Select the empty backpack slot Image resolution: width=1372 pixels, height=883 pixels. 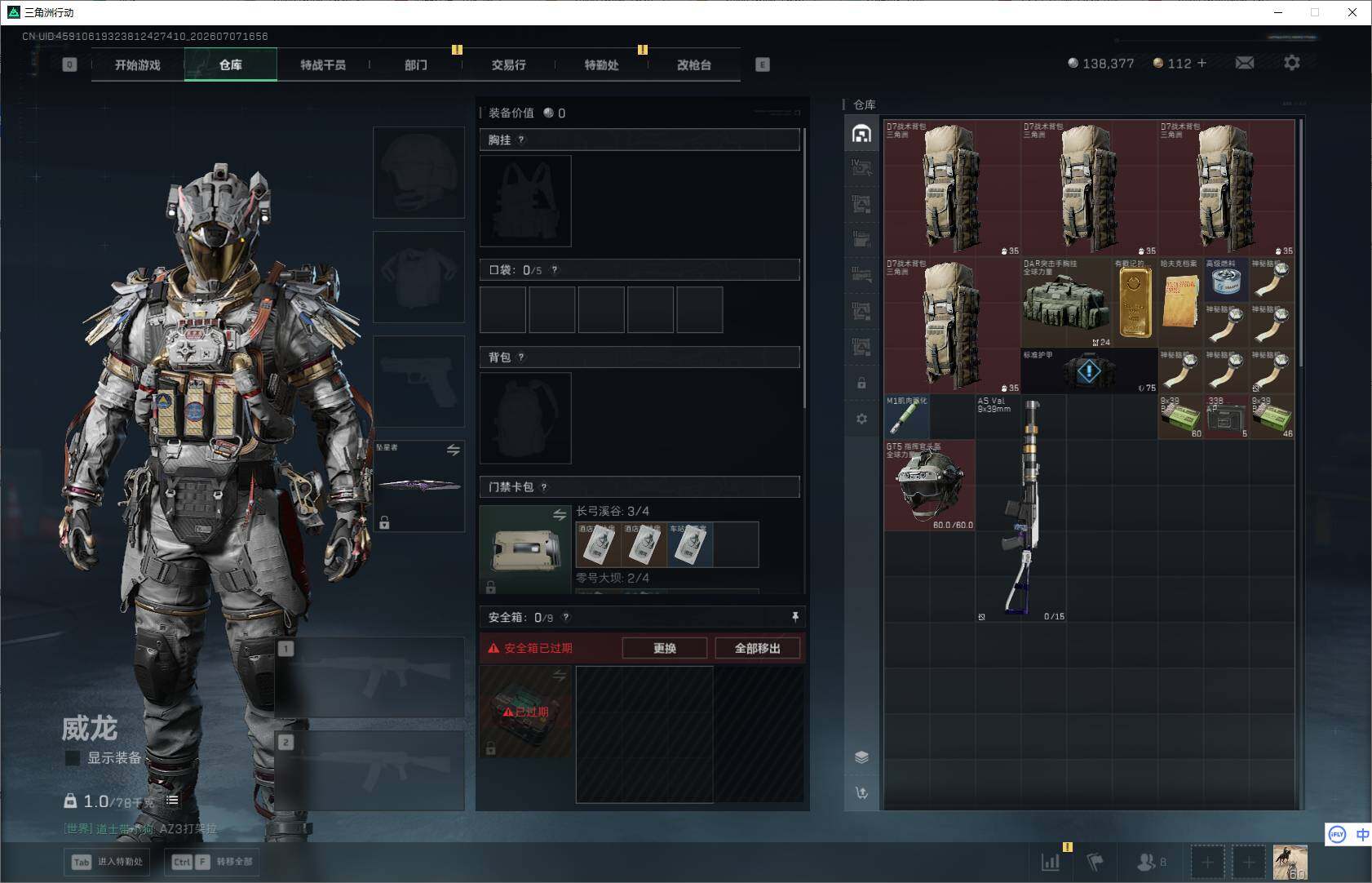pyautogui.click(x=525, y=418)
